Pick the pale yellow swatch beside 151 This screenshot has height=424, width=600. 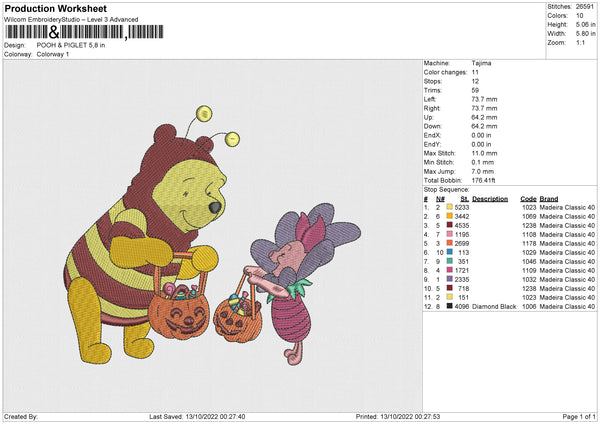[450, 297]
